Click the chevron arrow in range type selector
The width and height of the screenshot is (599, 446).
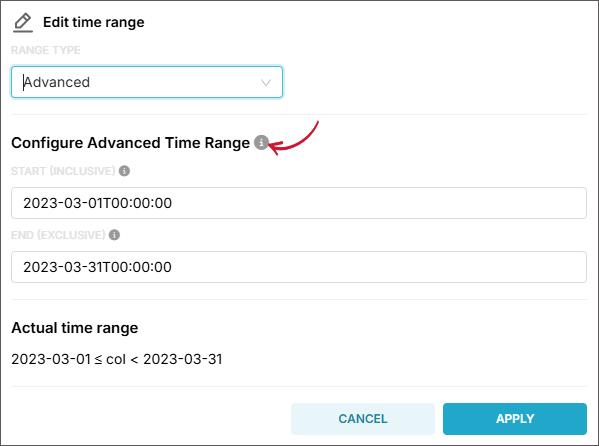[266, 83]
